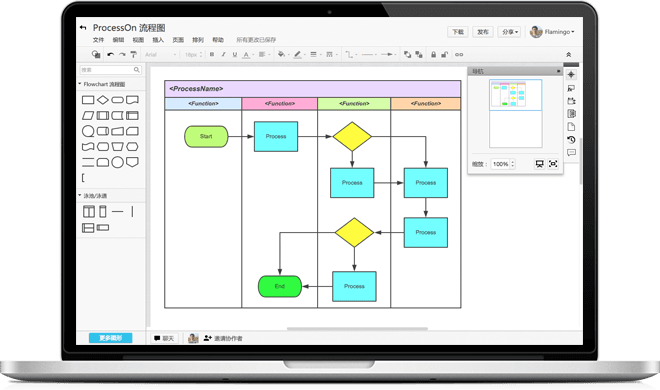Click the 下载 download button
The width and height of the screenshot is (660, 390).
[458, 32]
